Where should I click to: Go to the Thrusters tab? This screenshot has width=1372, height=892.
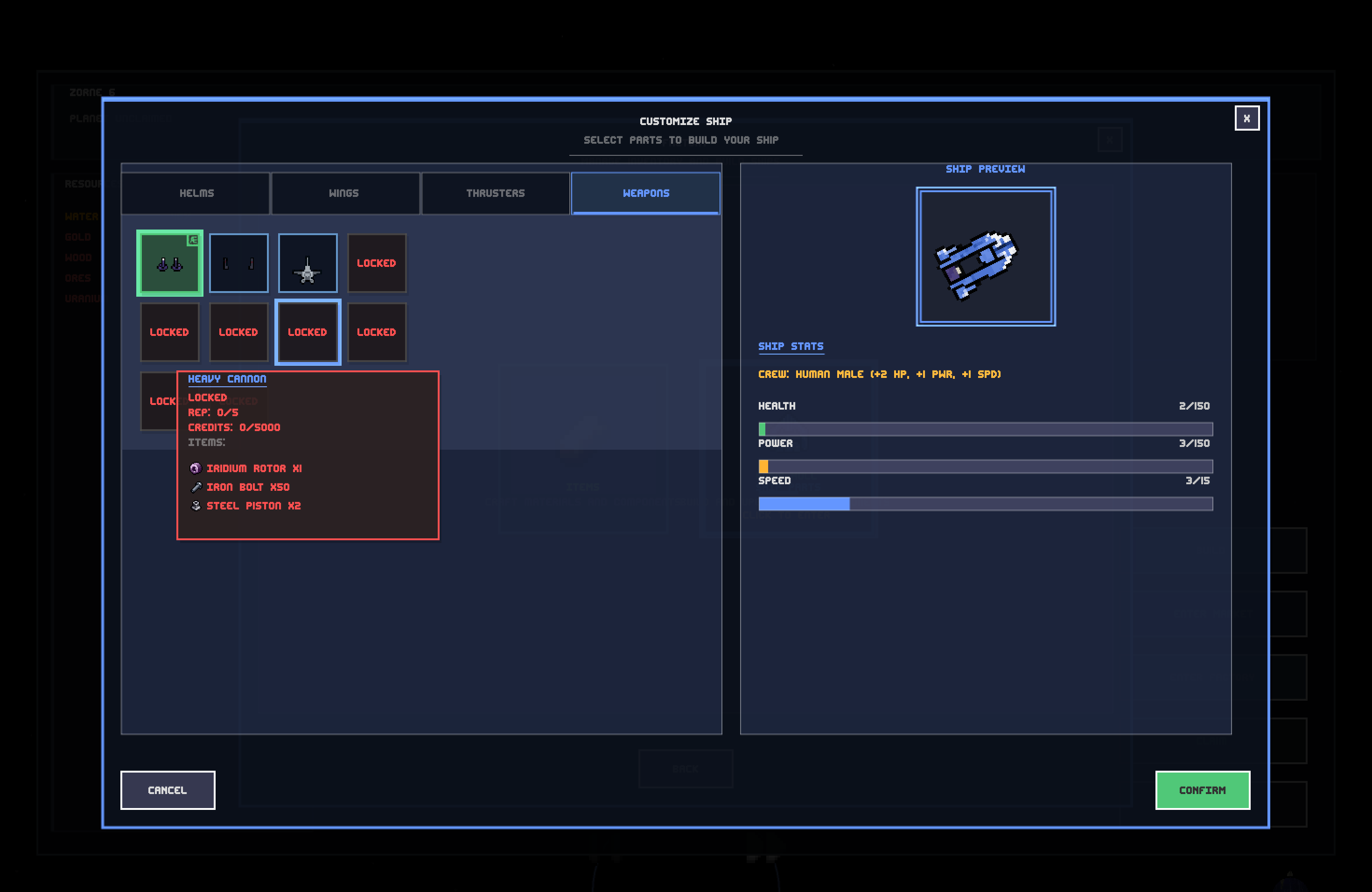pos(495,193)
